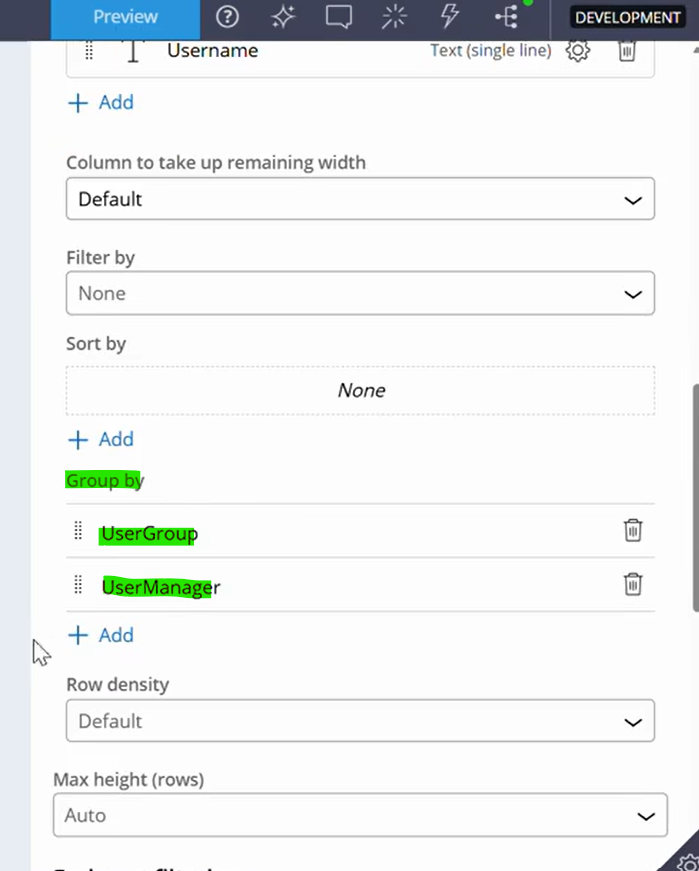Screen dimensions: 699x871
Task: Remove the UserGroup grouping
Action: [x=633, y=531]
